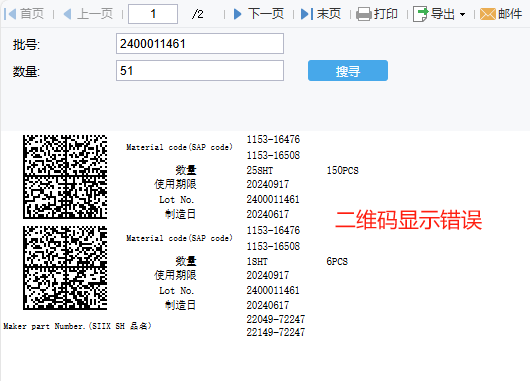This screenshot has height=381, width=530.
Task: Click the red 二维码显示错误 text
Action: 408,220
